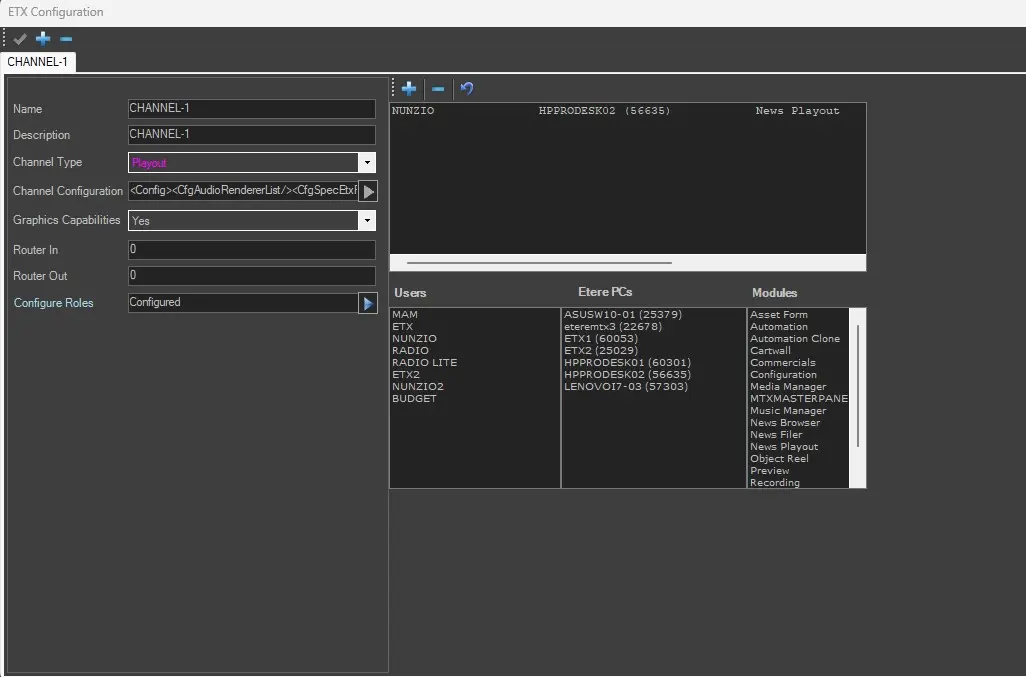This screenshot has width=1026, height=677.
Task: Remove role assignment with minus icon
Action: (x=438, y=89)
